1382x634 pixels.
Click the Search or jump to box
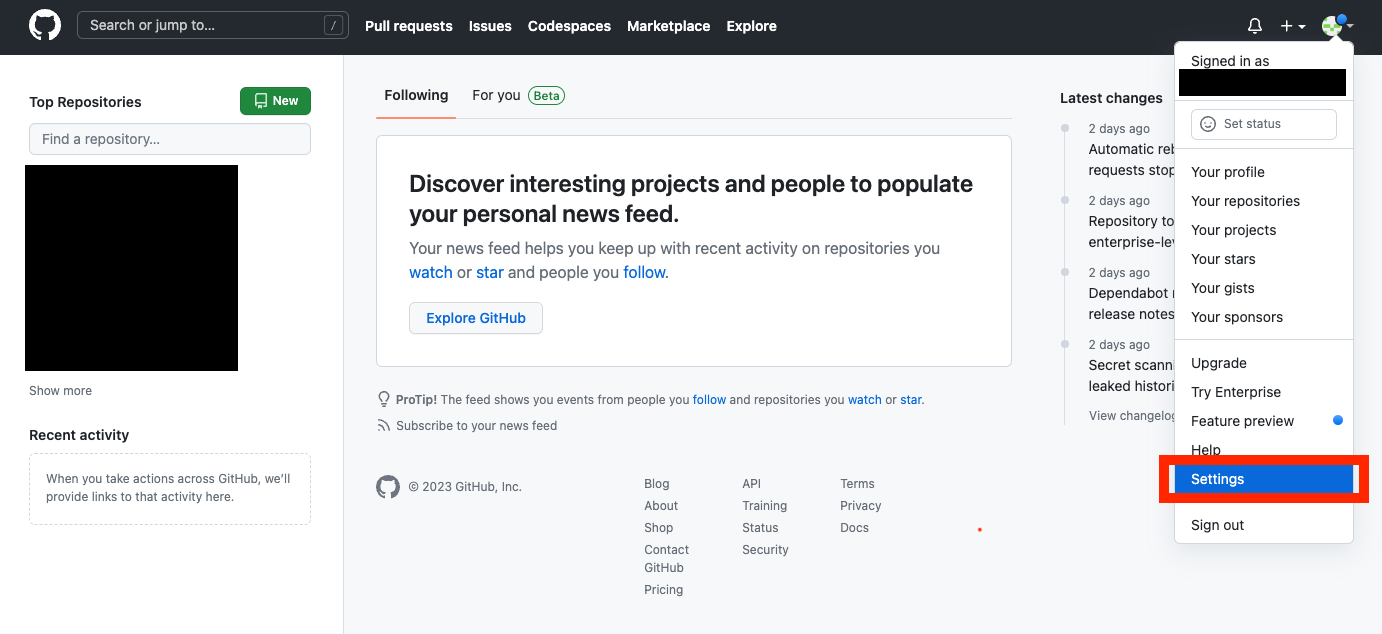212,26
